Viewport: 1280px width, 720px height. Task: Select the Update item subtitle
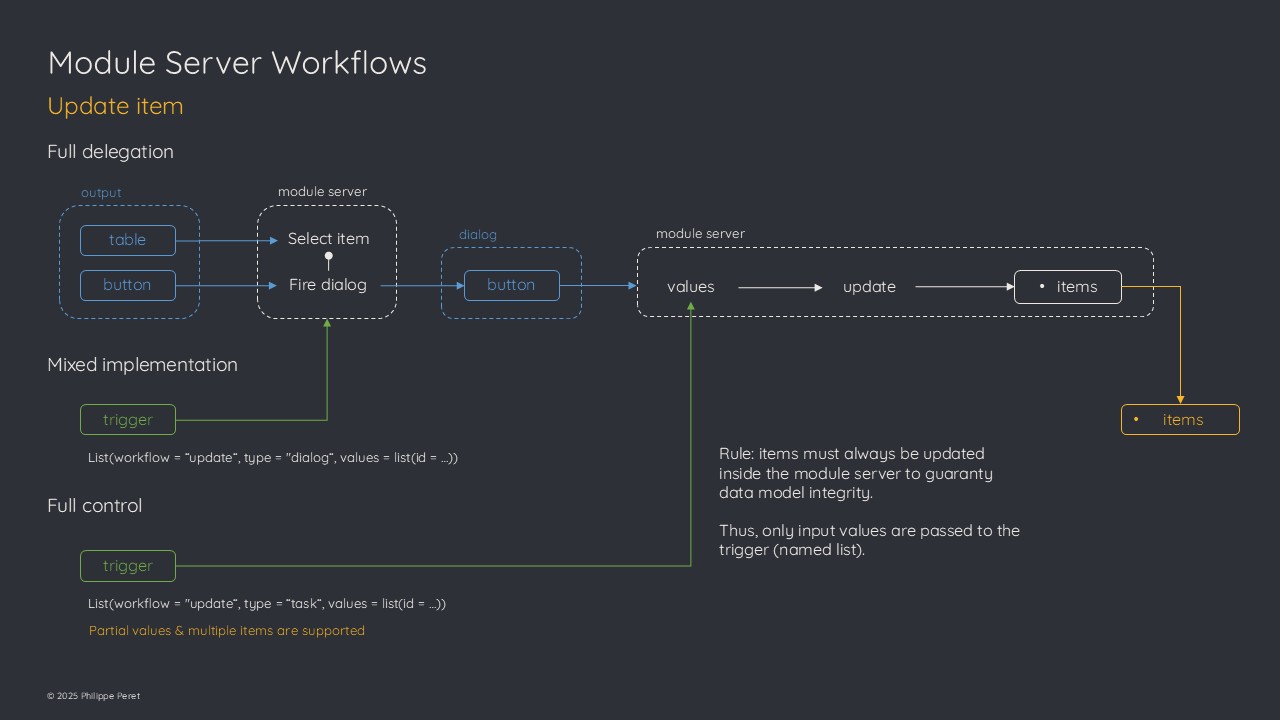pos(115,106)
